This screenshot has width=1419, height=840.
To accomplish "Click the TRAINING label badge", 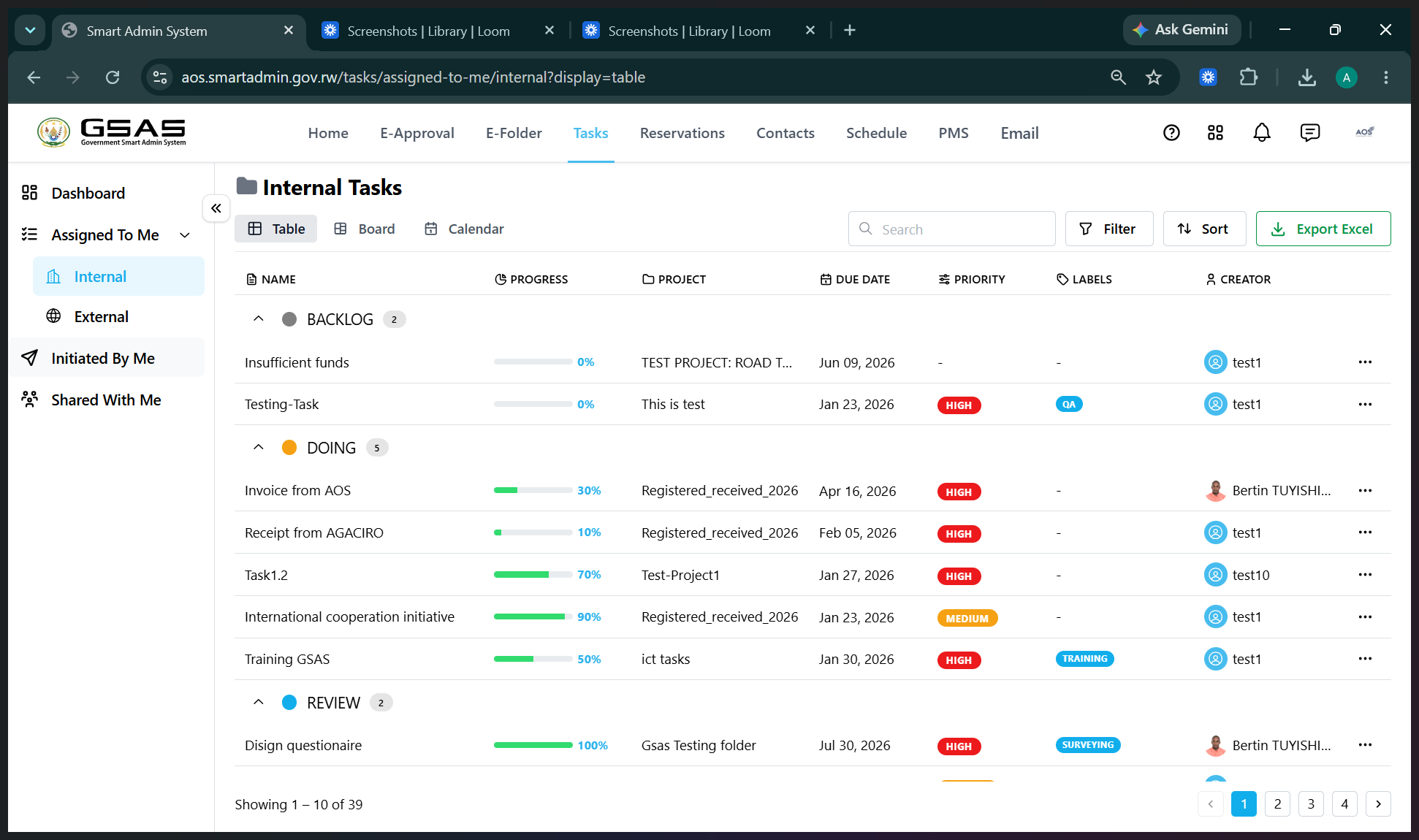I will [x=1084, y=659].
